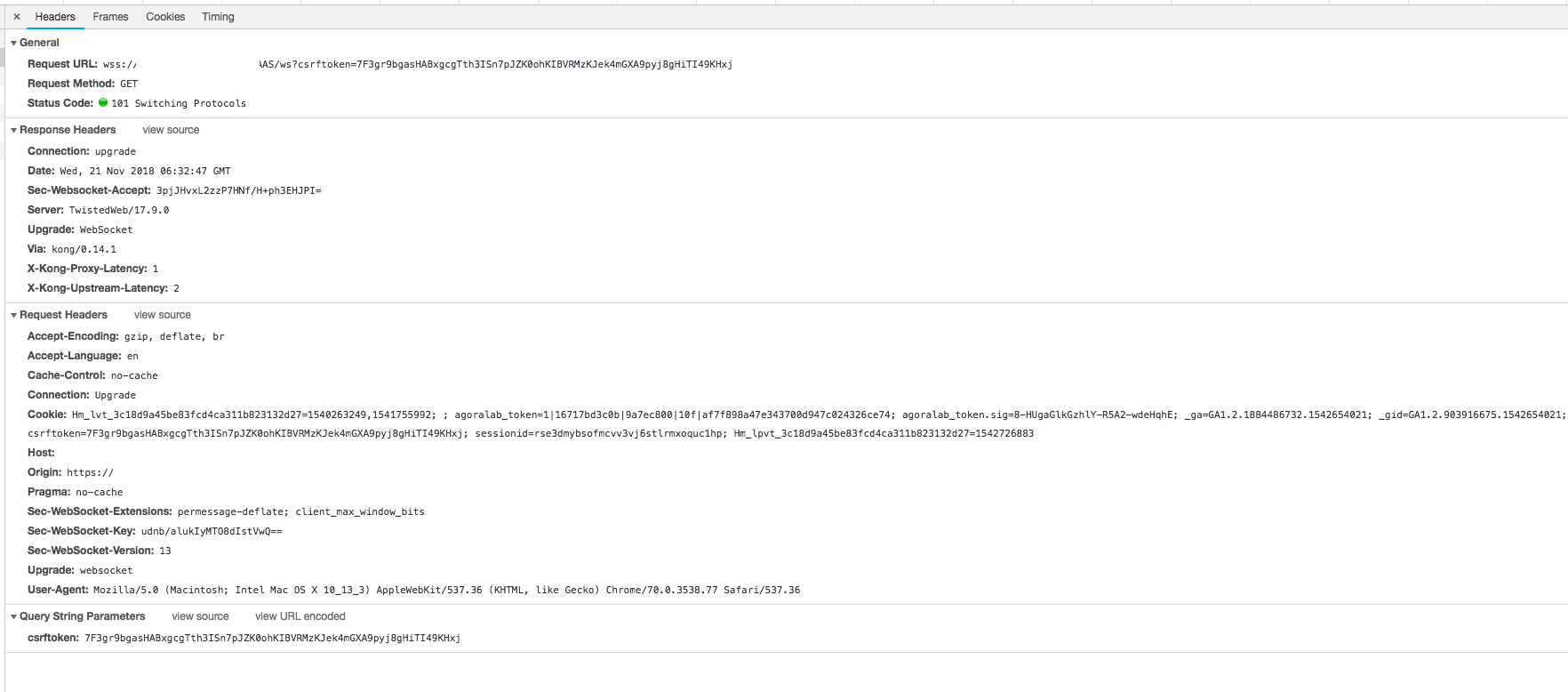
Task: Switch to the Headers tab
Action: coord(55,17)
